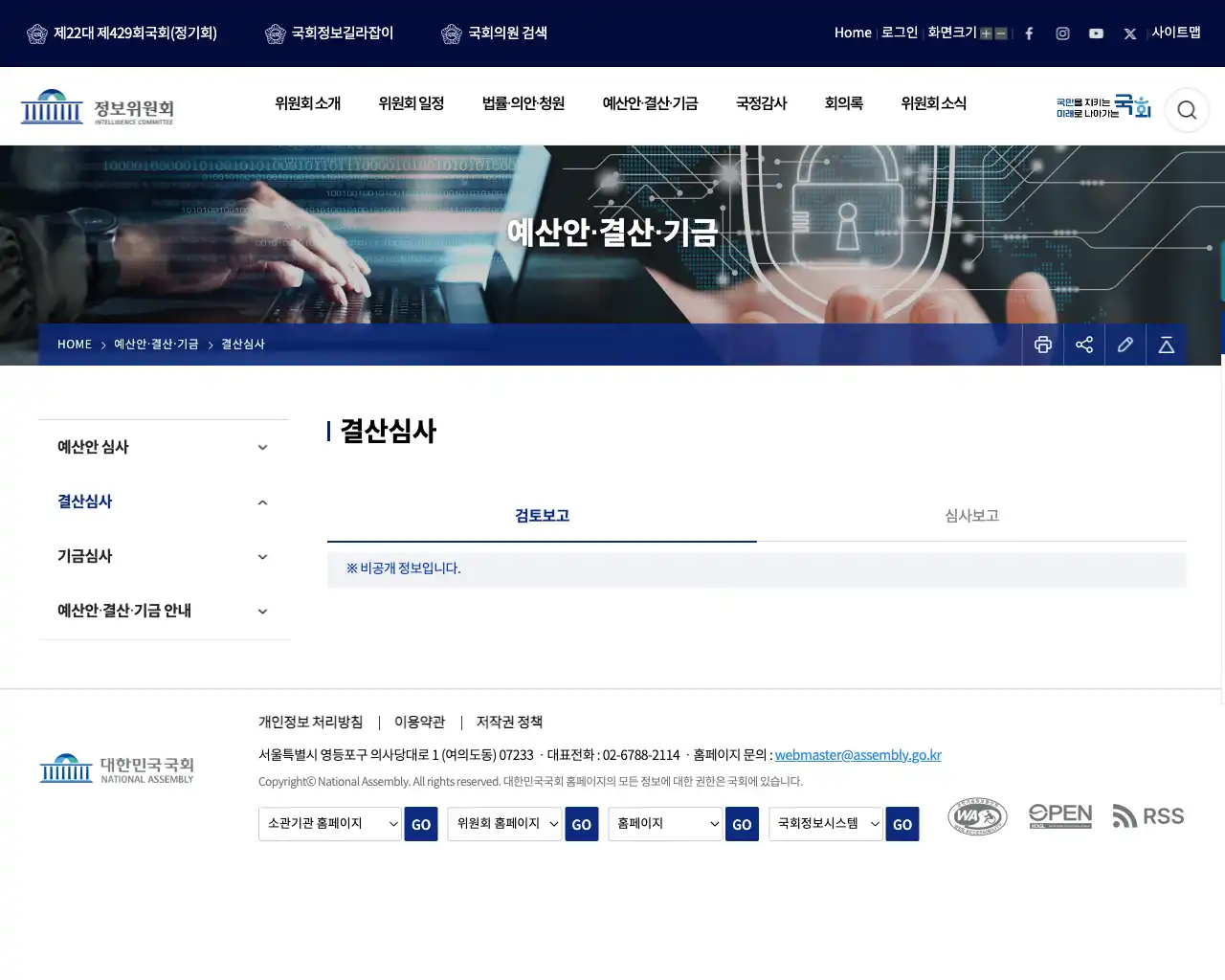Open the footer 홈페이지 dropdown
The width and height of the screenshot is (1225, 980).
(665, 824)
